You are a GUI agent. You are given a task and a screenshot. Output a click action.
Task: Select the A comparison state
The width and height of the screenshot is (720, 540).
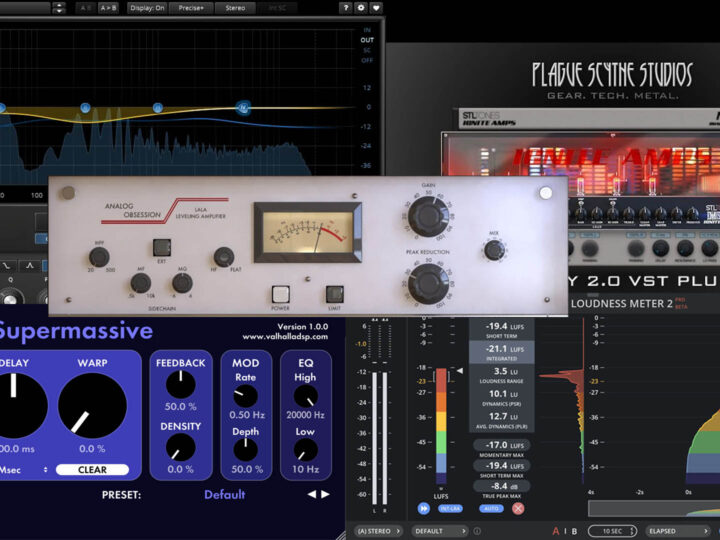coord(556,531)
